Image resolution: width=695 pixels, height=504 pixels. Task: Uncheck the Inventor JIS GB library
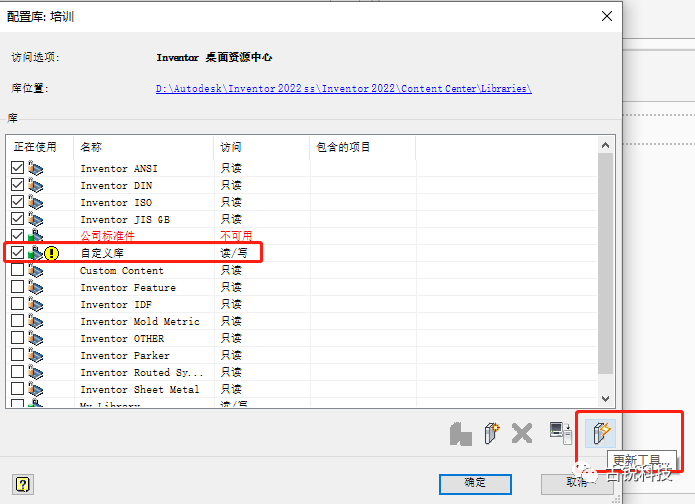click(x=17, y=219)
